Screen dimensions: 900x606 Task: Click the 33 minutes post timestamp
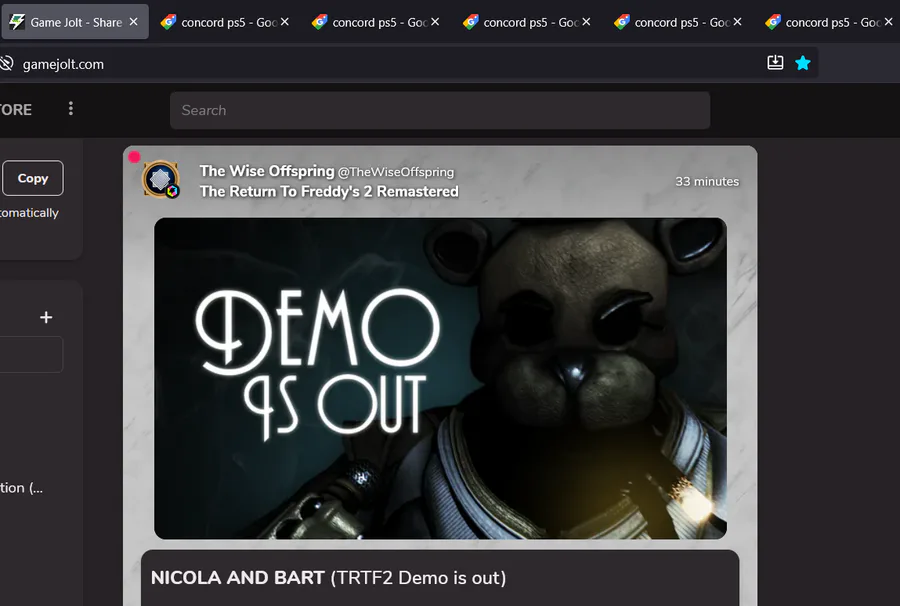(707, 181)
